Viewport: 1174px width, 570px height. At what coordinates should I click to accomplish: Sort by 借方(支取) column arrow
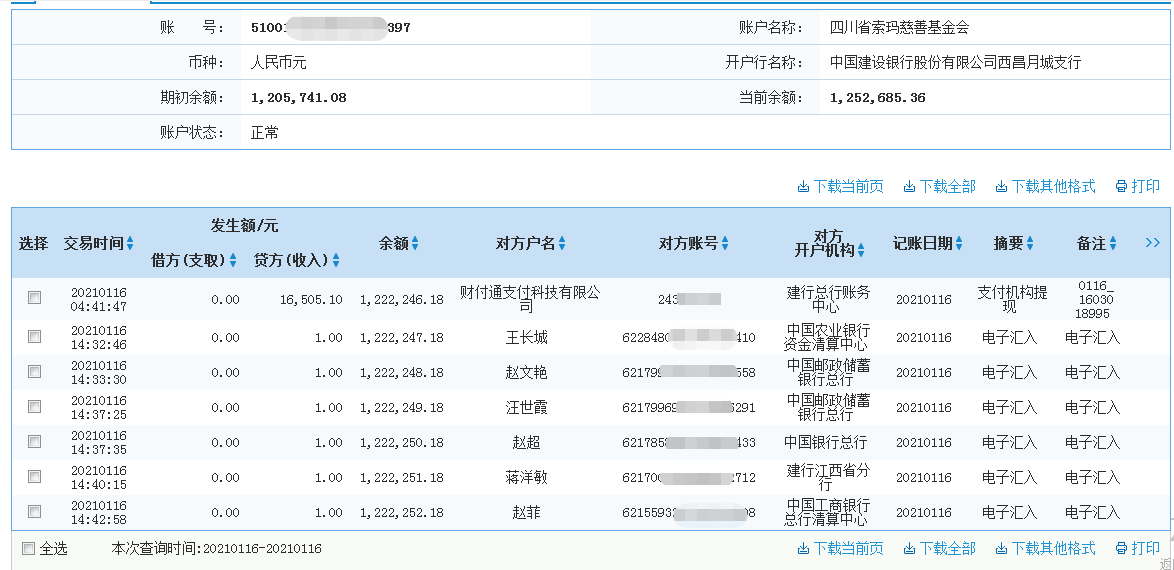coord(233,261)
